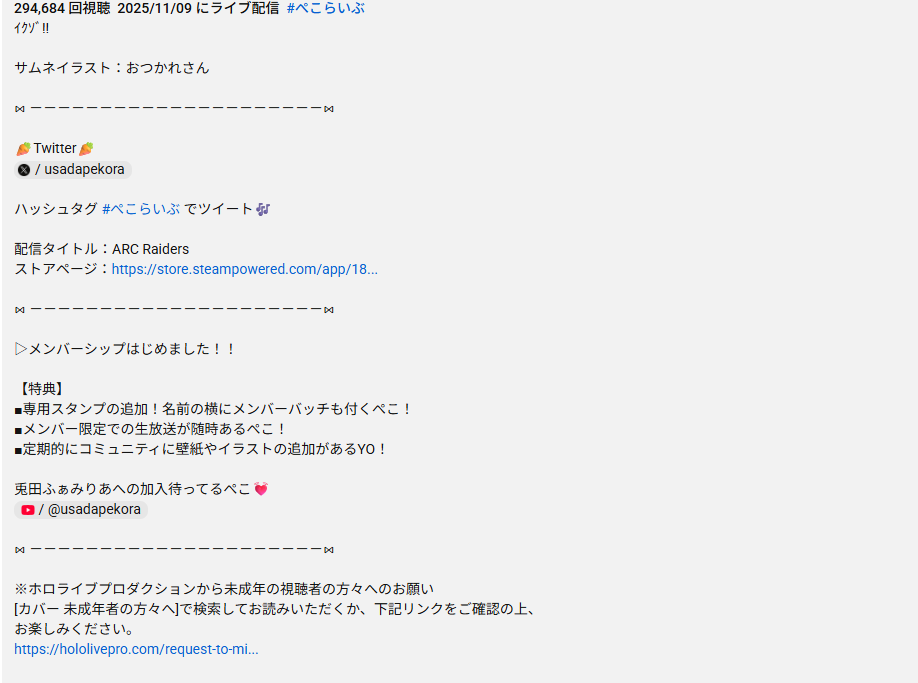Viewport: 918px width, 683px height.
Task: Click the 2025/11/09 にライブ配信 date text
Action: pyautogui.click(x=198, y=8)
